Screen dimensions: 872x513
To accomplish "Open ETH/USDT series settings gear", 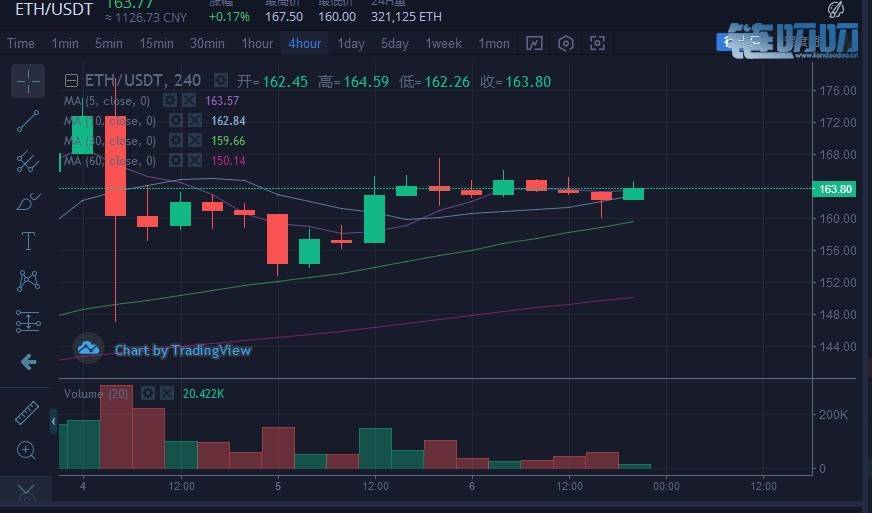I will click(221, 81).
